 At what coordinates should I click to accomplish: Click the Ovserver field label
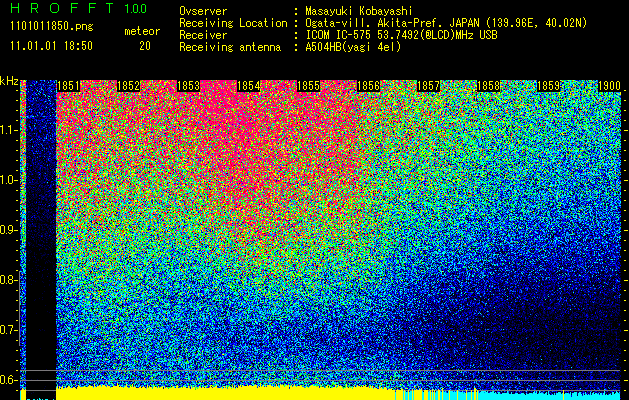pyautogui.click(x=203, y=11)
